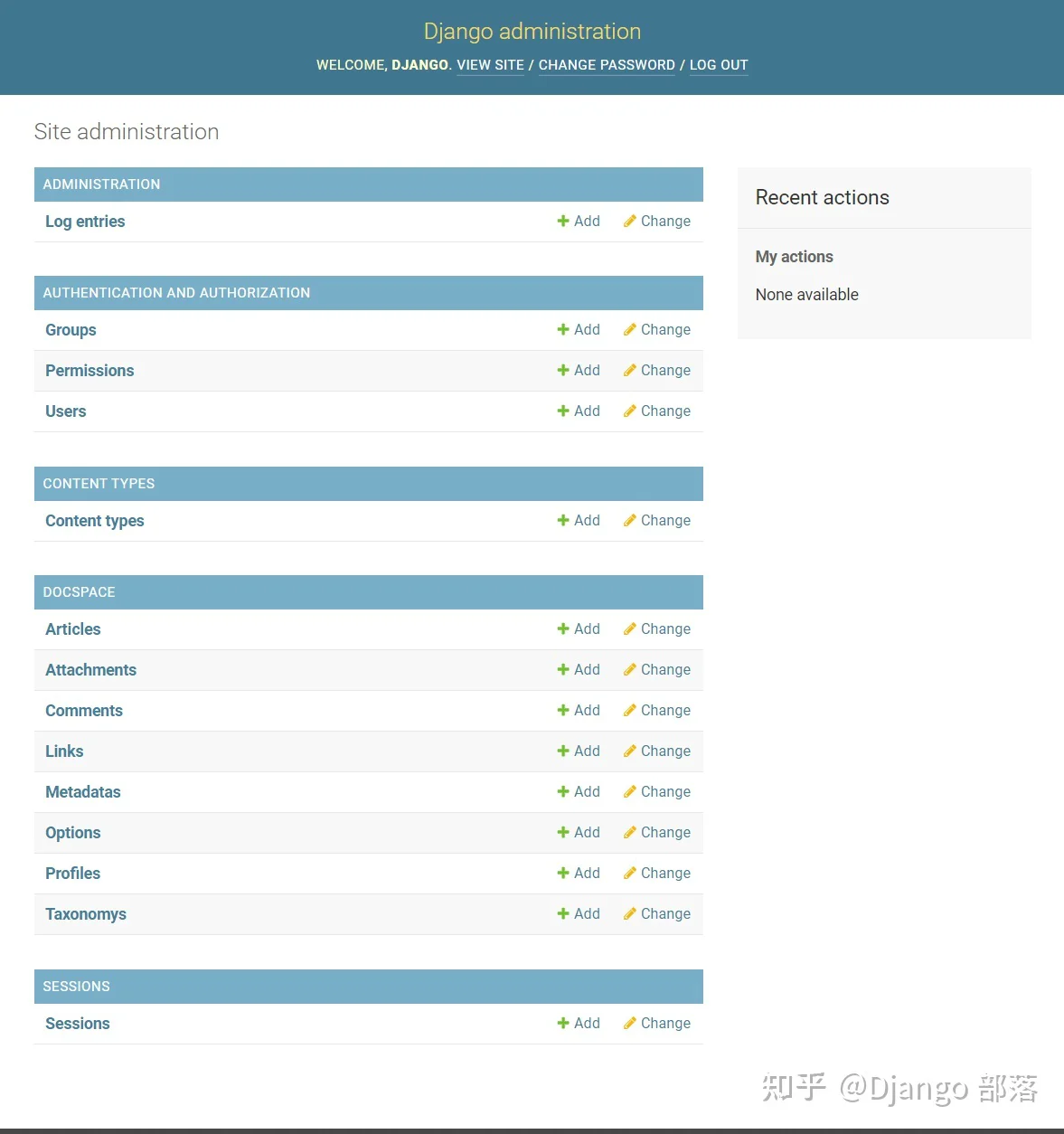Click the Log Out link
Screen dimensions: 1064x1134
pos(719,65)
